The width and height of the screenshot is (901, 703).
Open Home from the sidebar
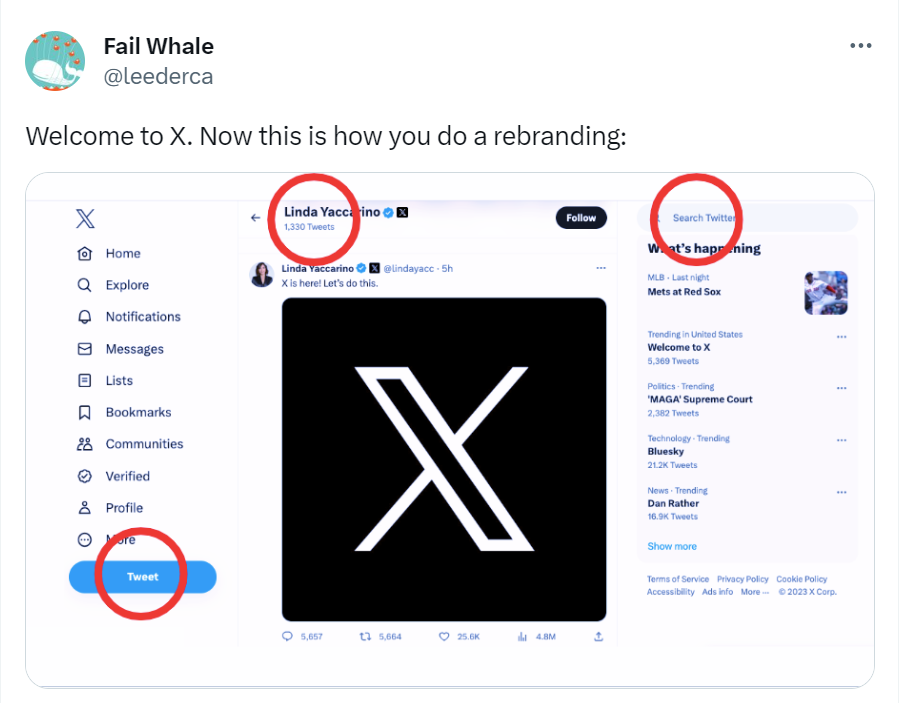(x=109, y=253)
